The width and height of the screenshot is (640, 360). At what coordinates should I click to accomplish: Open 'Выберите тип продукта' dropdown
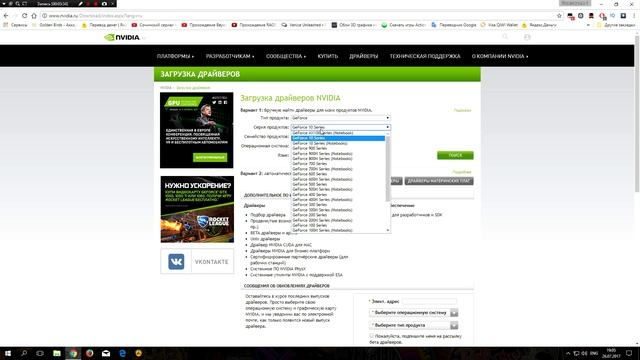click(x=413, y=325)
